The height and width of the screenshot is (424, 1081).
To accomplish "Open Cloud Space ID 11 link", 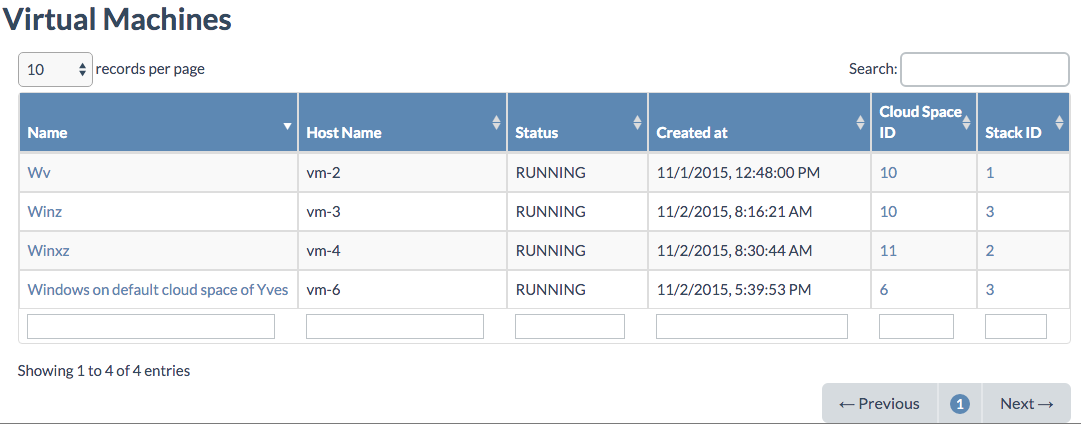I will 888,251.
